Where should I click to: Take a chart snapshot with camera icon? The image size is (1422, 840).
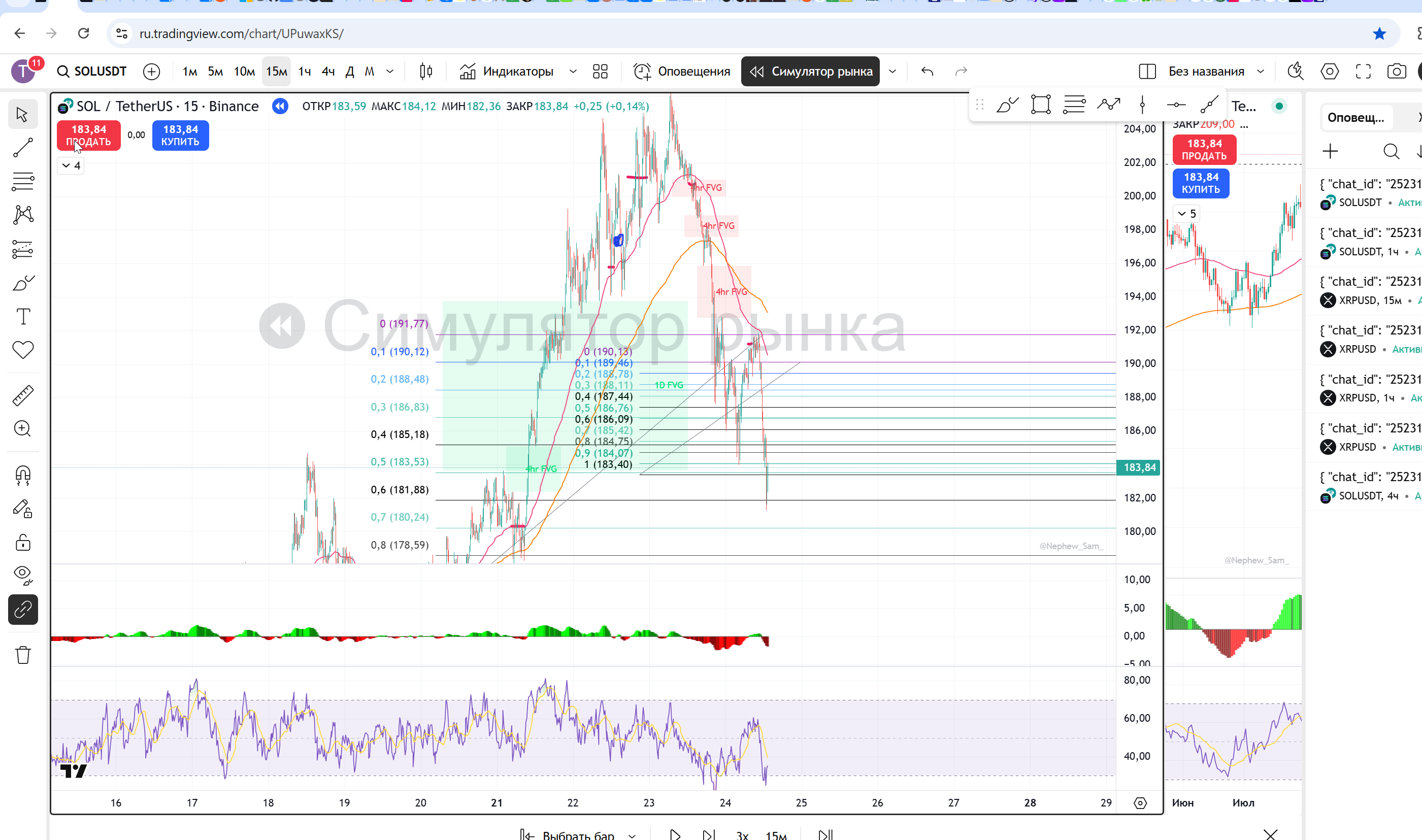tap(1397, 72)
